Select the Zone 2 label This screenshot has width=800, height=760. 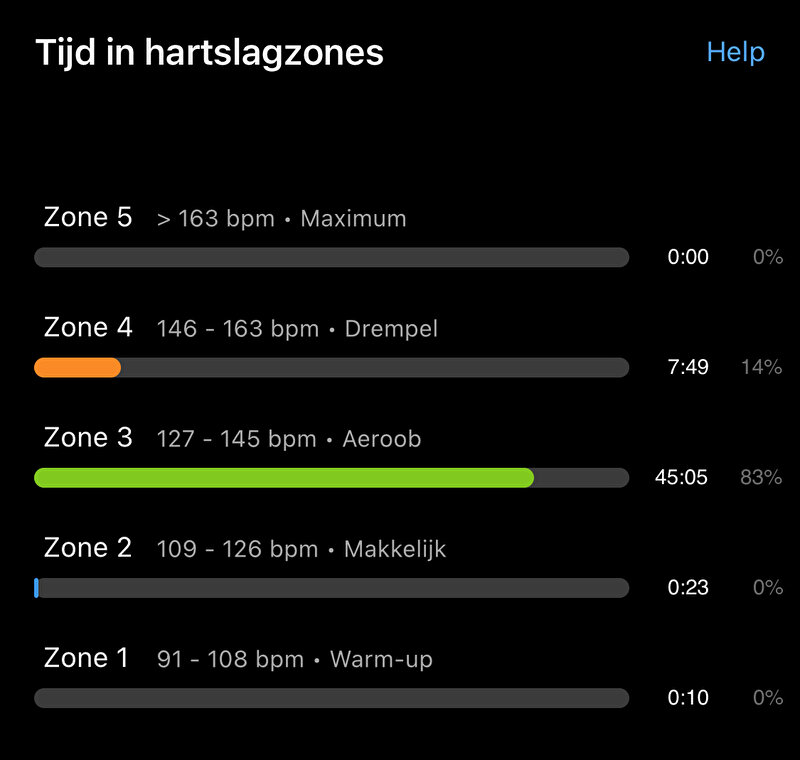pyautogui.click(x=88, y=548)
